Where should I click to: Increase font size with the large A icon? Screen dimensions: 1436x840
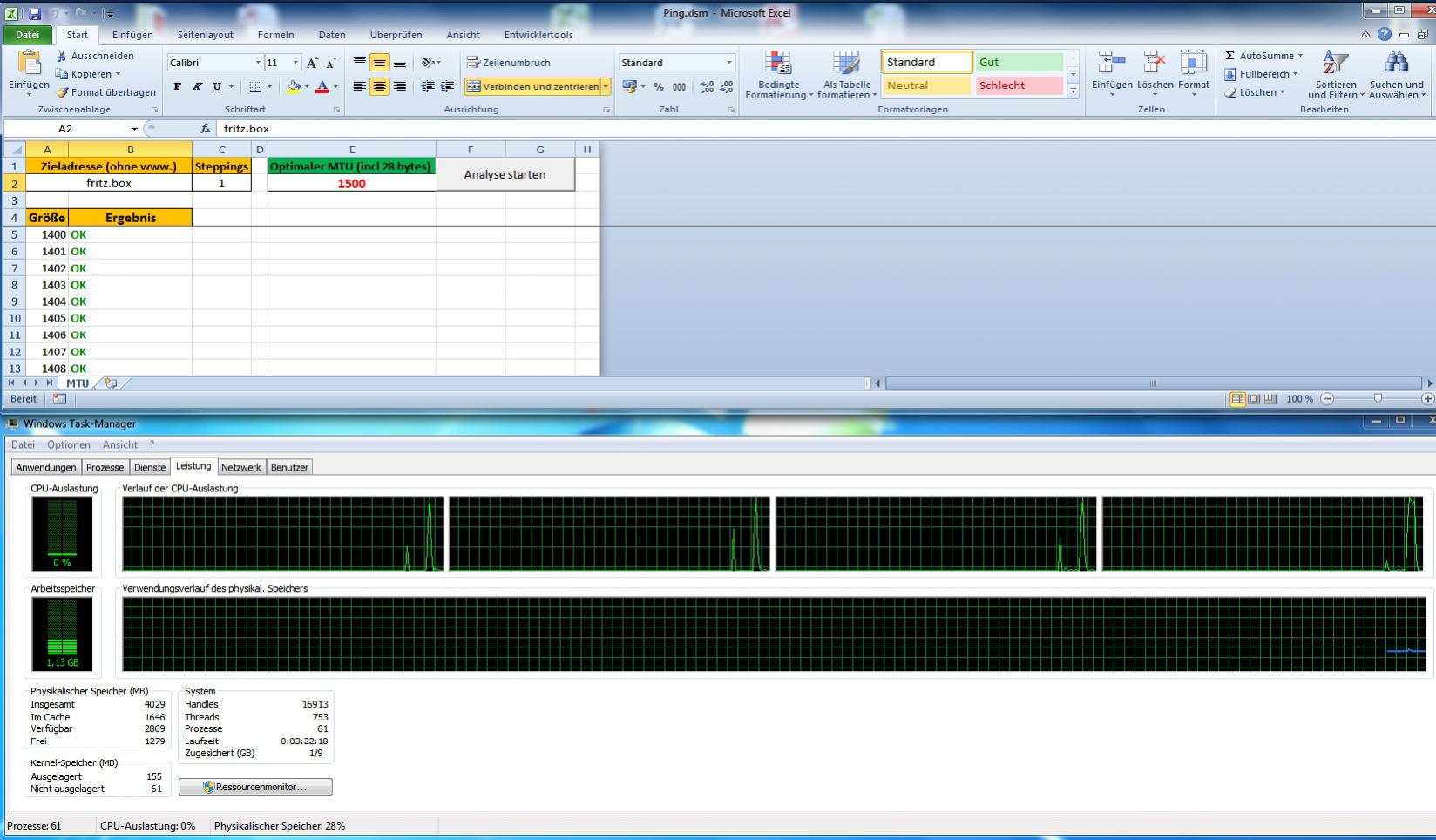312,63
